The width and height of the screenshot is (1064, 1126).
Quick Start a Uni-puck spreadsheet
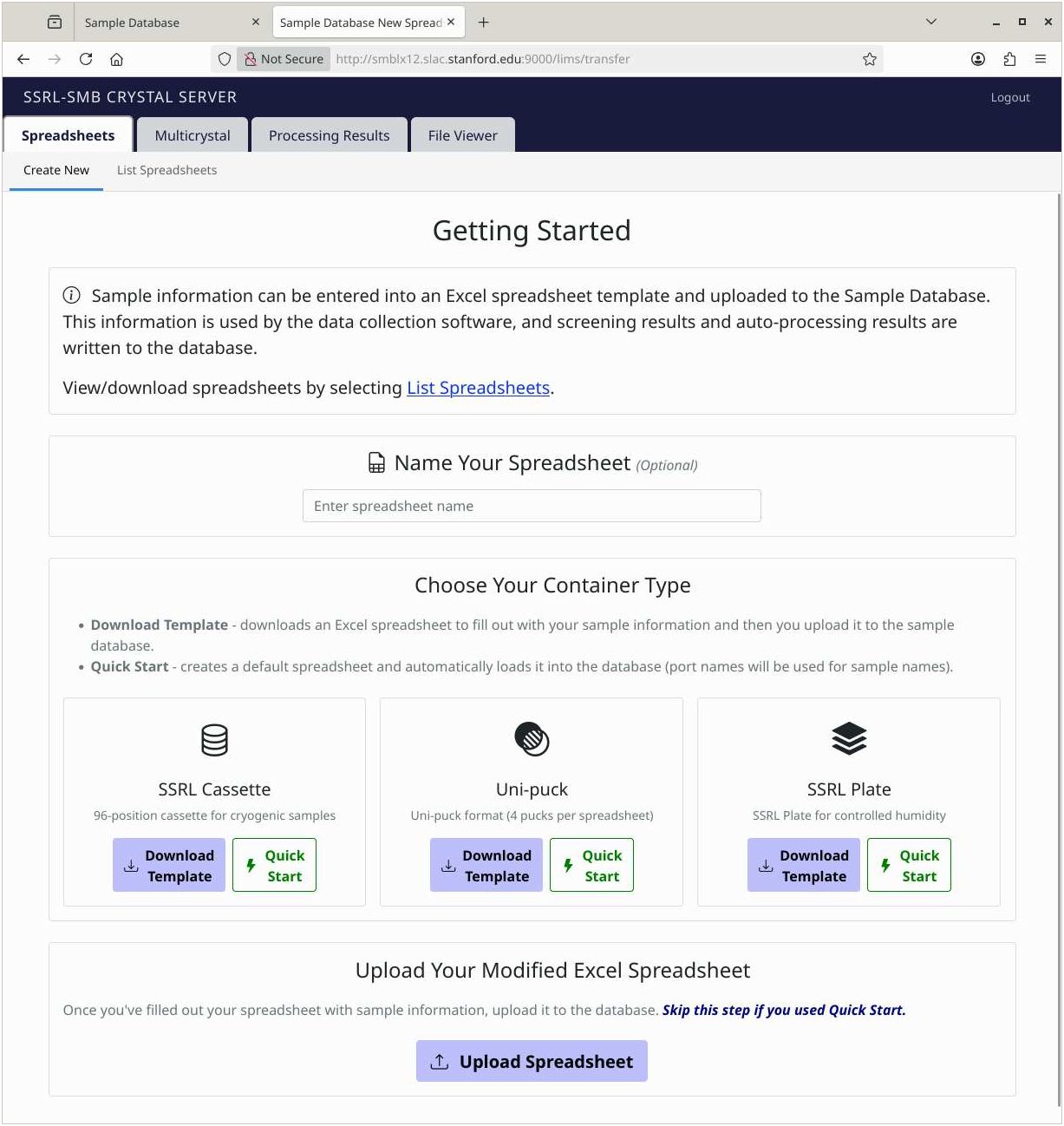point(591,865)
